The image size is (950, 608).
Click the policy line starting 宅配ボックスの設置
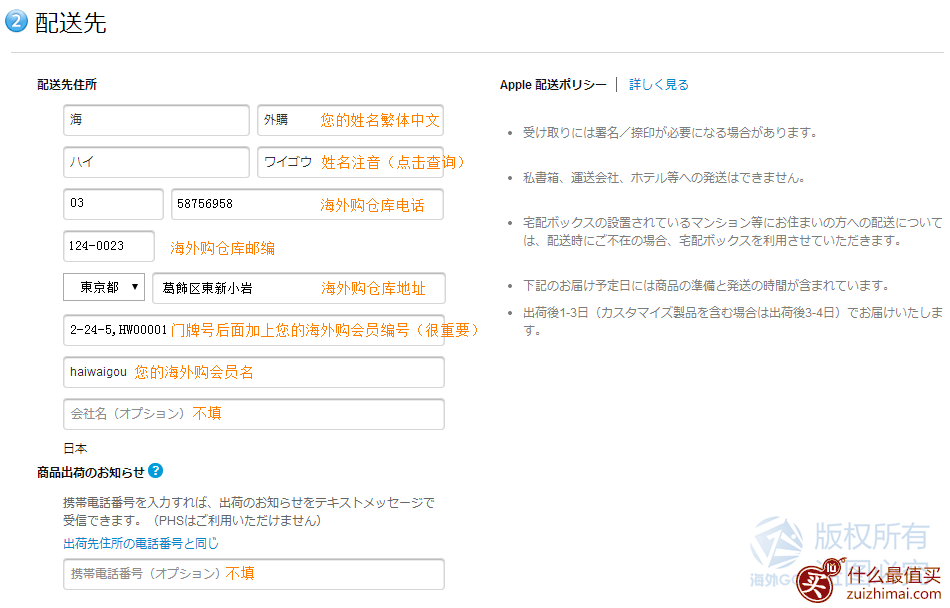click(732, 231)
